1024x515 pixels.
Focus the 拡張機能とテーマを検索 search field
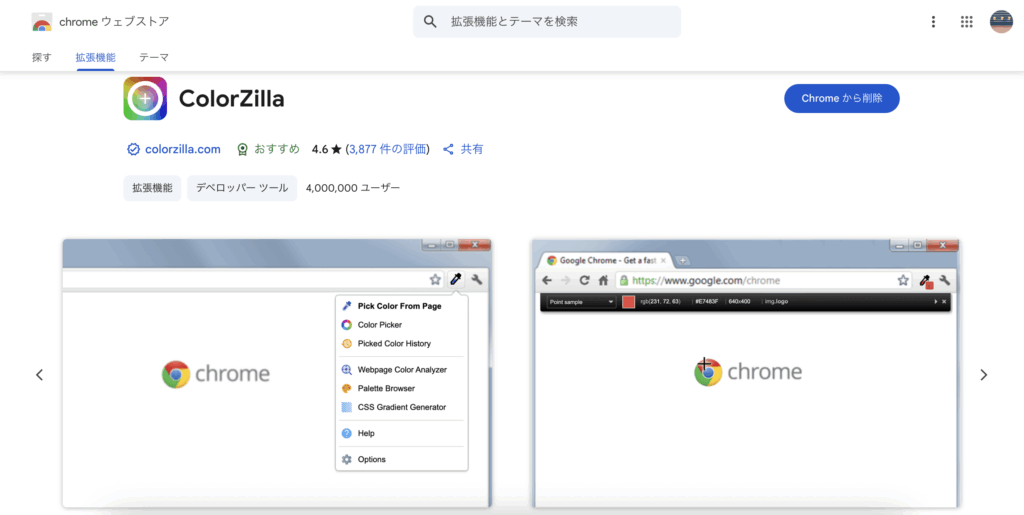(x=560, y=22)
